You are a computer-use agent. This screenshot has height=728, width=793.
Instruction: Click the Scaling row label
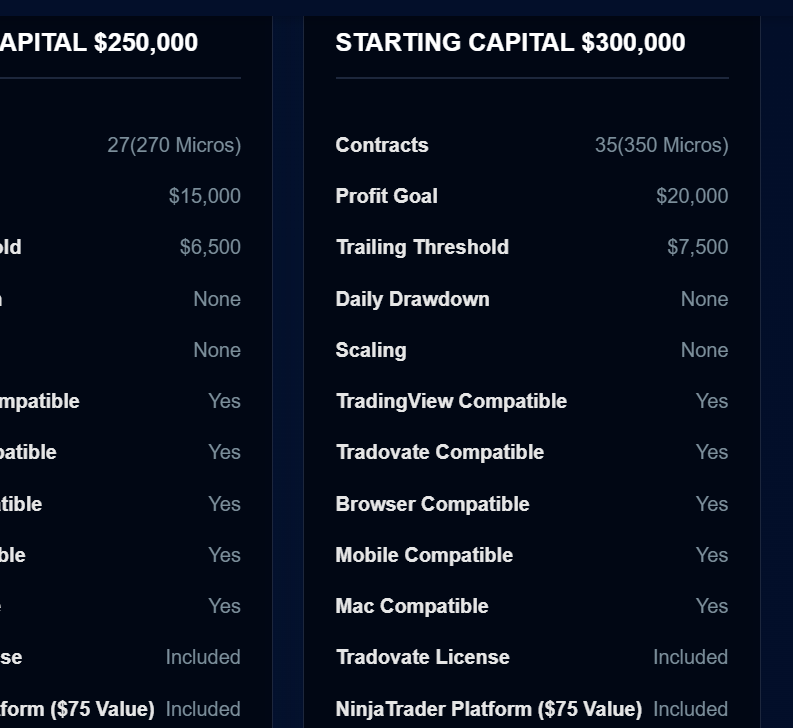point(371,350)
